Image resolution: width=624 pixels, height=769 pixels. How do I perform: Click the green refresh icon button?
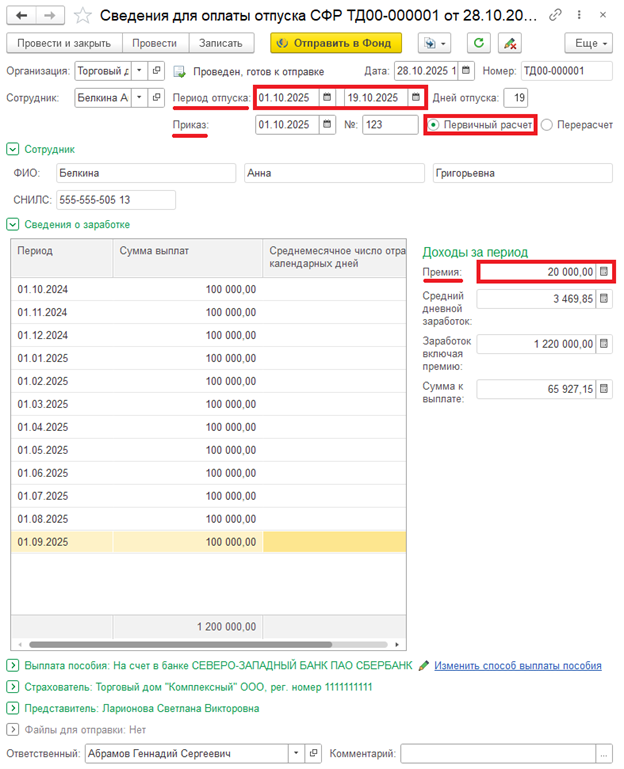point(479,43)
